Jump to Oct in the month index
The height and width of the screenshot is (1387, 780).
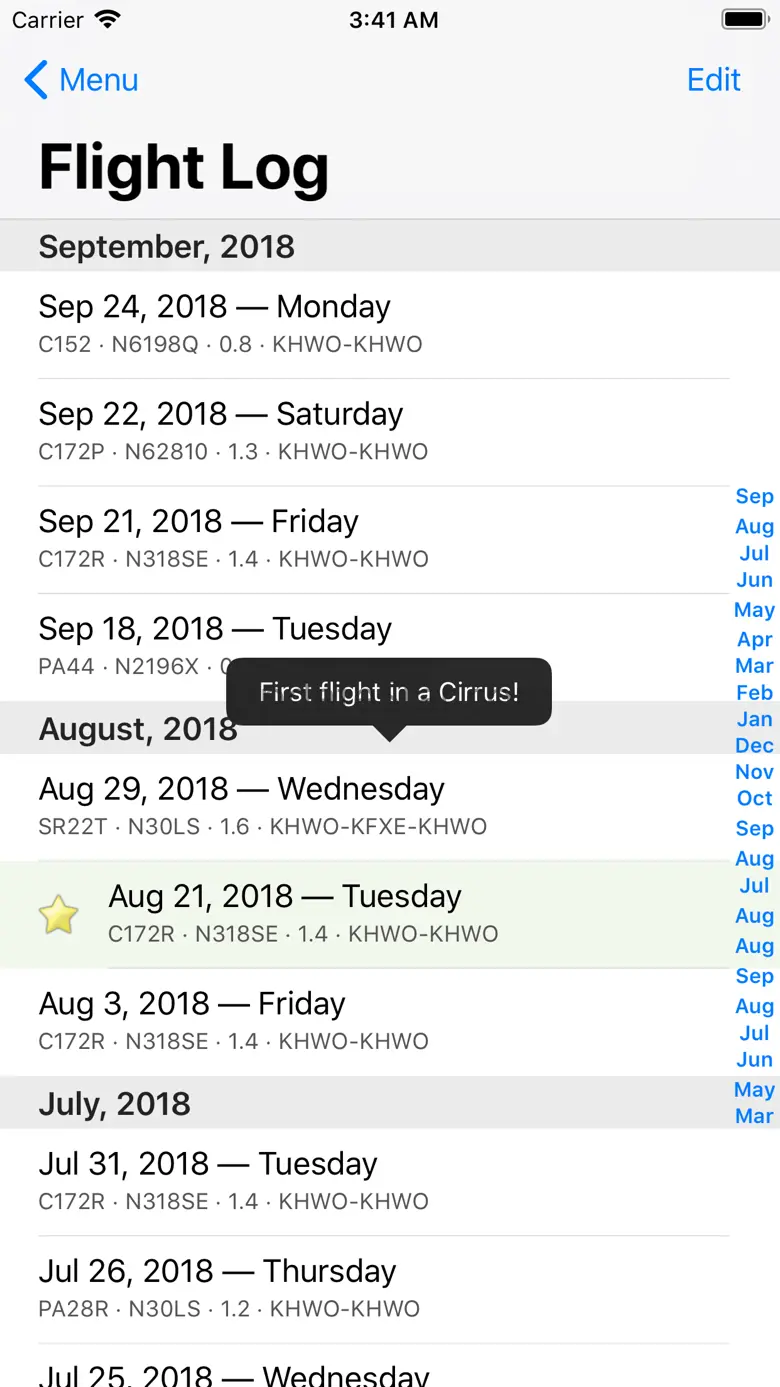[754, 798]
